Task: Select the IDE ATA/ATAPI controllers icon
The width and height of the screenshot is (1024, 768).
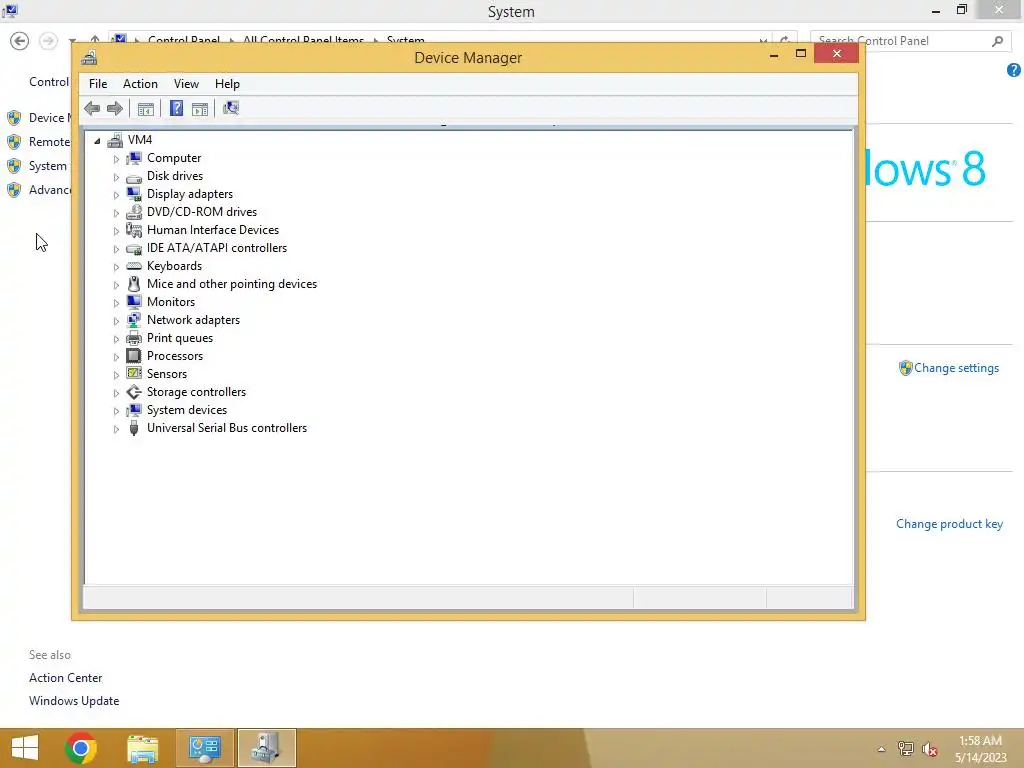Action: [134, 248]
